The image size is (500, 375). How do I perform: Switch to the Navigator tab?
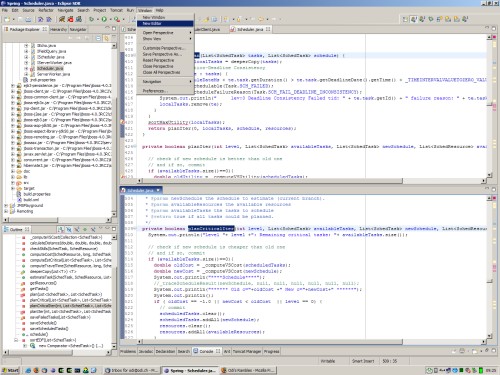(x=78, y=29)
